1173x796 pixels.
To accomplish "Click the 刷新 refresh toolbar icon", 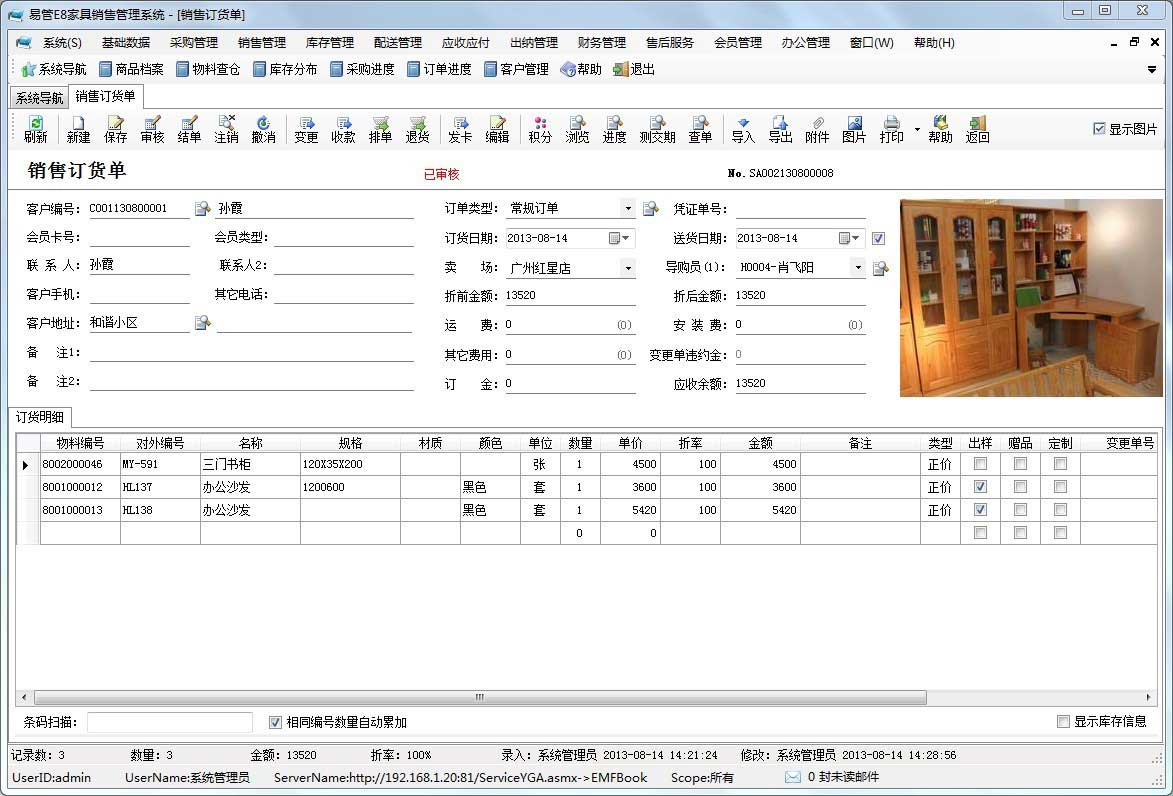I will [35, 129].
